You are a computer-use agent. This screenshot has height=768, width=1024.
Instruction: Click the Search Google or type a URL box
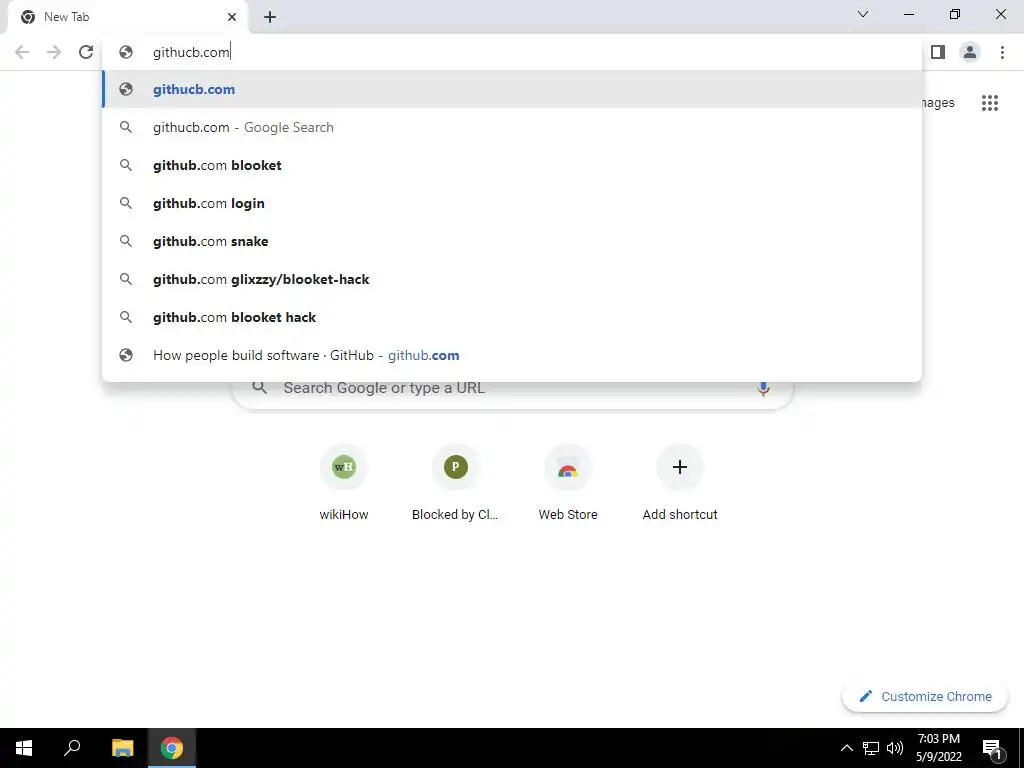[513, 395]
